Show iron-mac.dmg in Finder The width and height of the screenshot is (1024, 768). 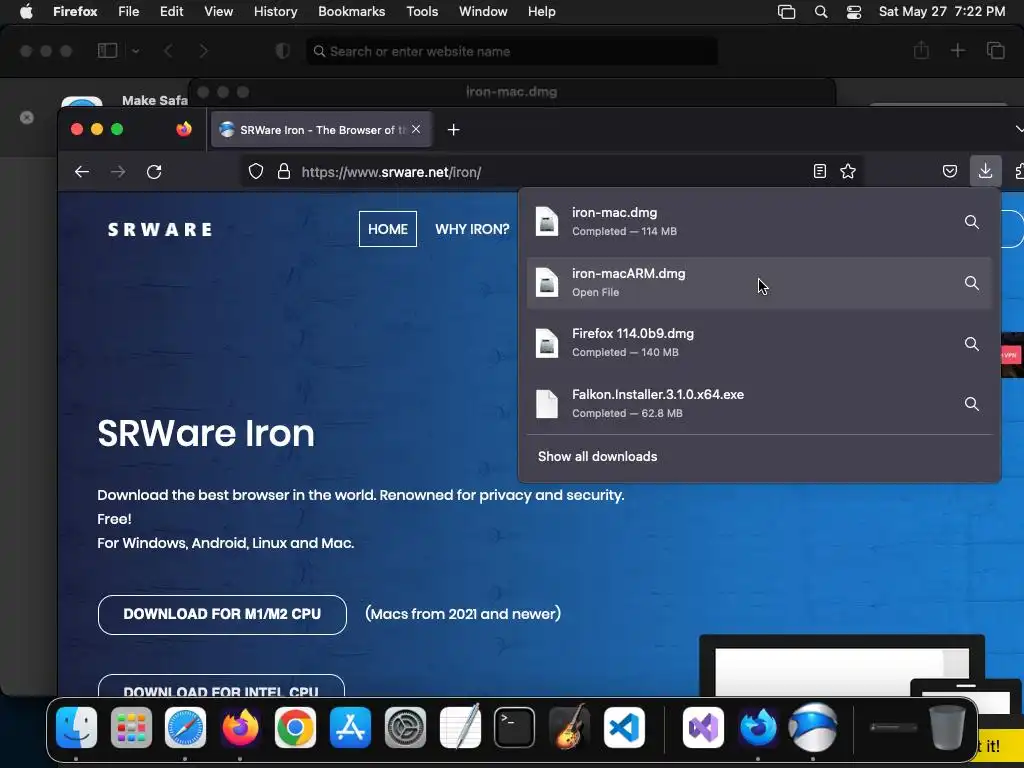point(971,222)
